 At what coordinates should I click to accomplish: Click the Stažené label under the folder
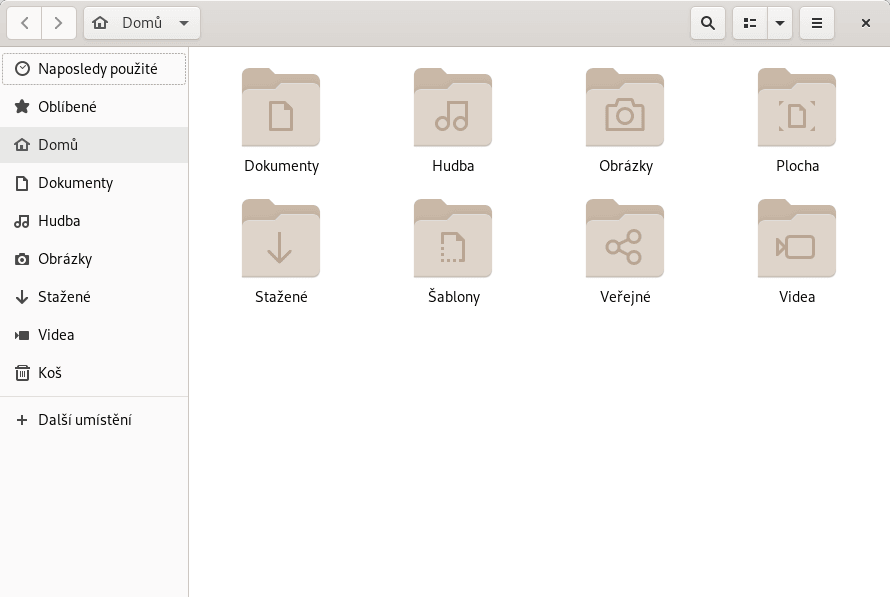coord(281,297)
